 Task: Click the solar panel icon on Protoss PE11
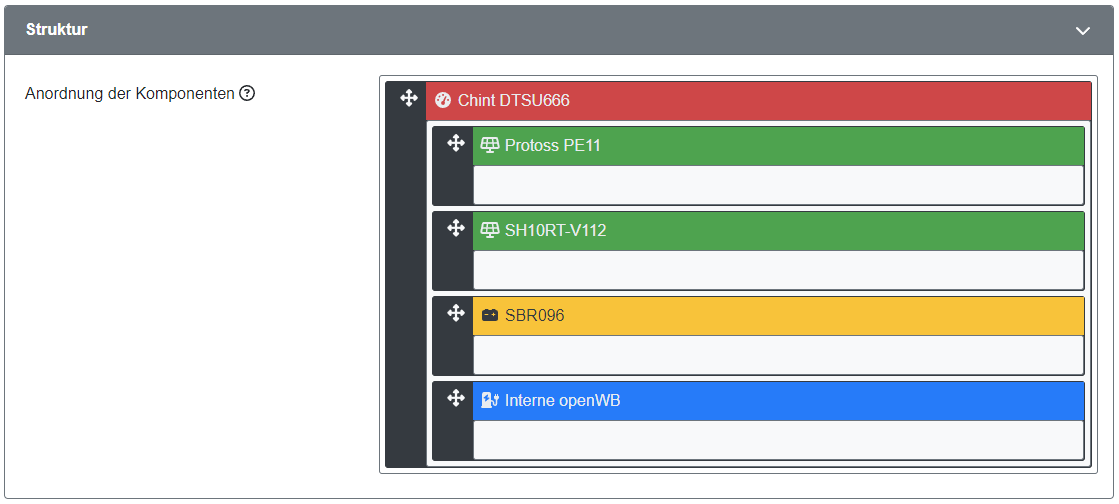click(x=489, y=146)
